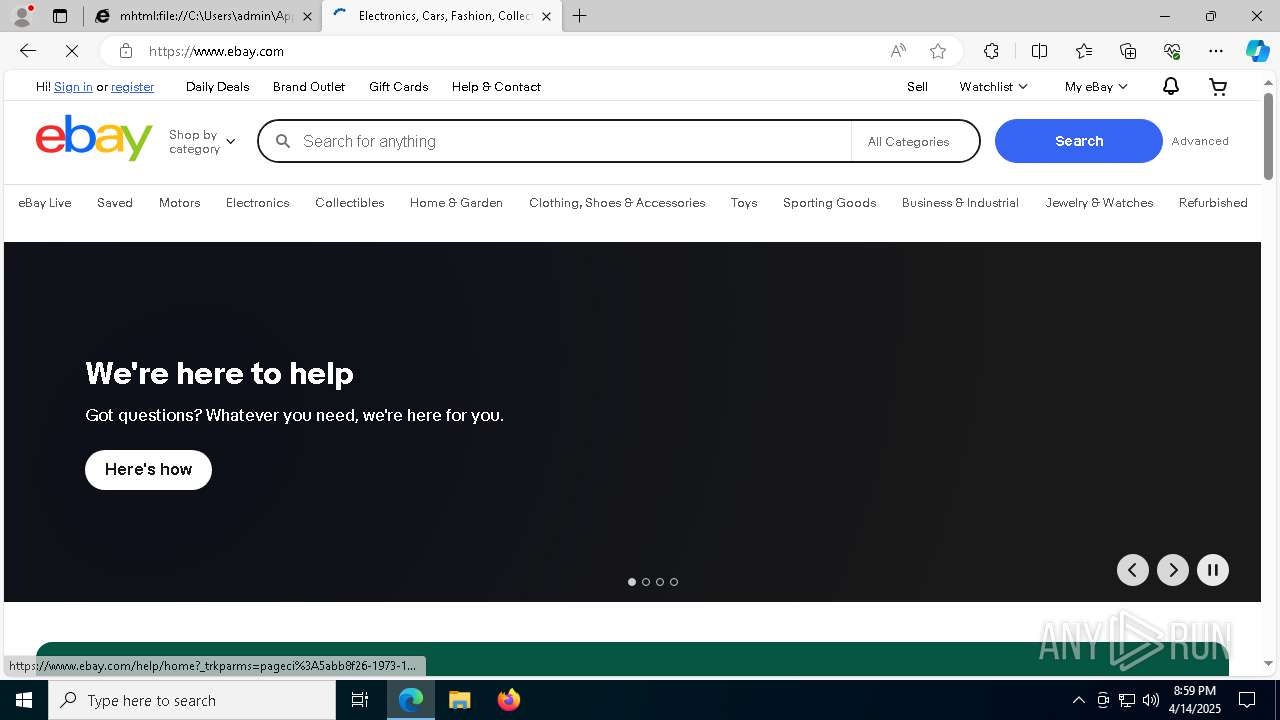Image resolution: width=1280 pixels, height=720 pixels.
Task: Open the Toys category
Action: [744, 203]
